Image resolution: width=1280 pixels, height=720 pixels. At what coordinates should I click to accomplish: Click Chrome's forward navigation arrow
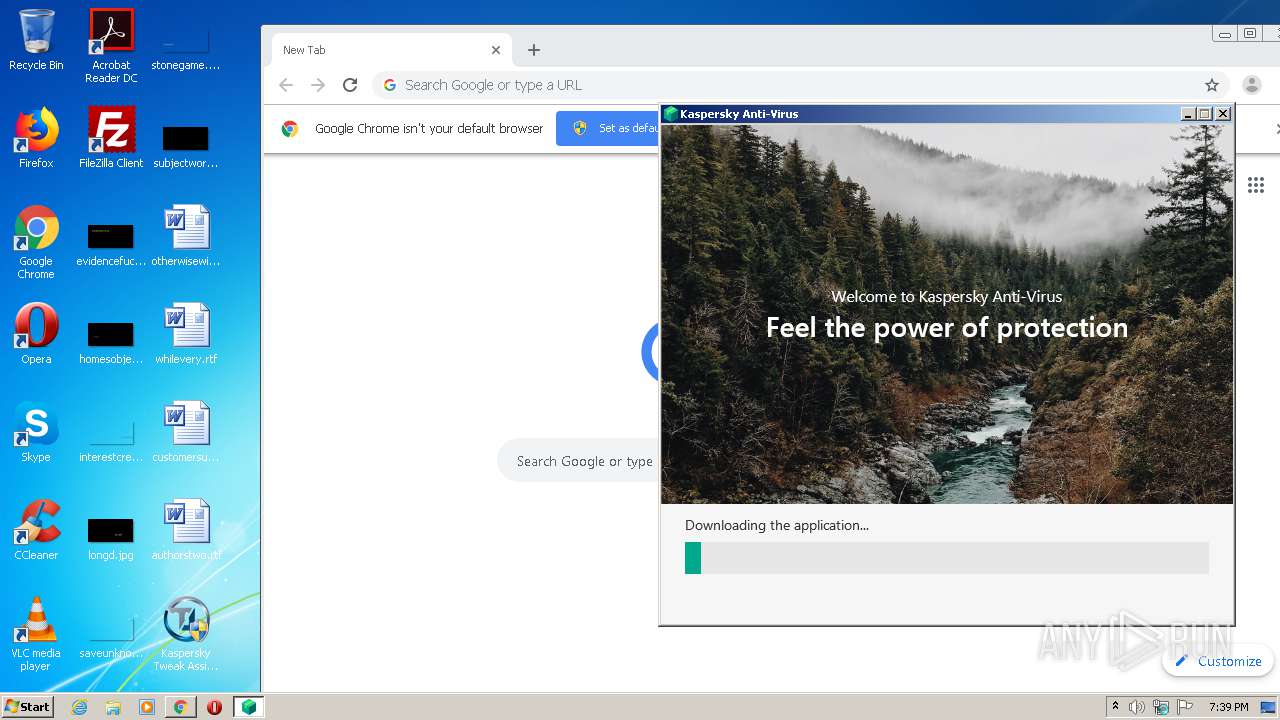coord(318,85)
